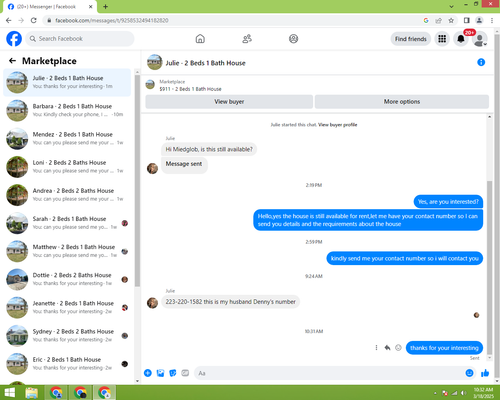
Task: Open File Explorer from the taskbar
Action: (x=32, y=393)
